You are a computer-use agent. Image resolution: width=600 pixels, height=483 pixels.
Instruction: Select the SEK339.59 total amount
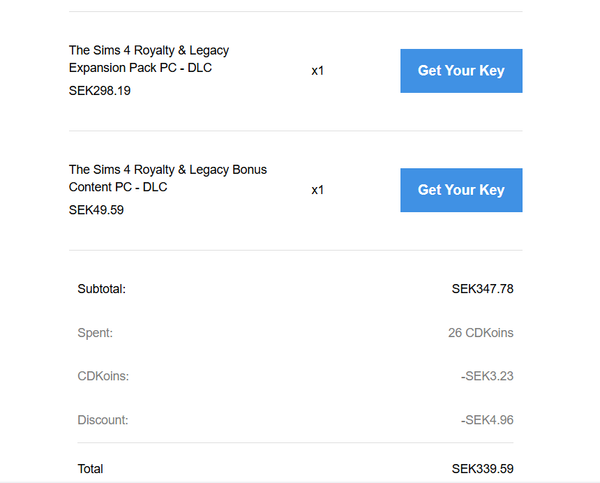click(482, 469)
